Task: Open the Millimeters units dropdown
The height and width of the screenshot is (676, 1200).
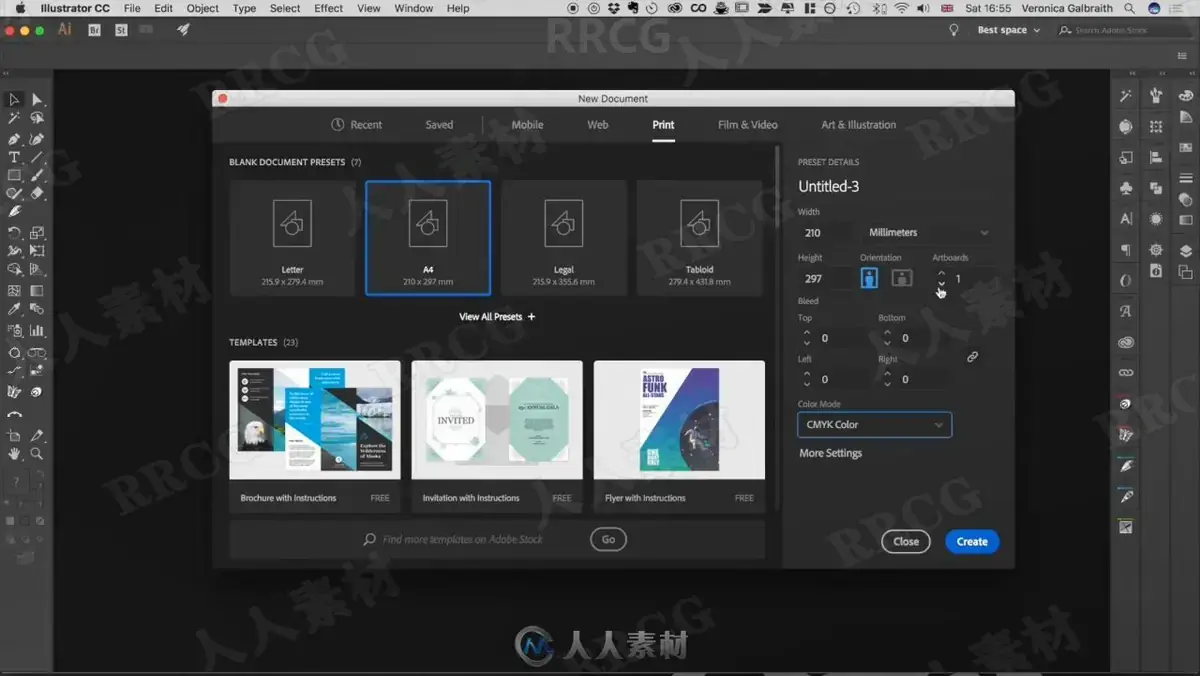Action: (x=928, y=233)
